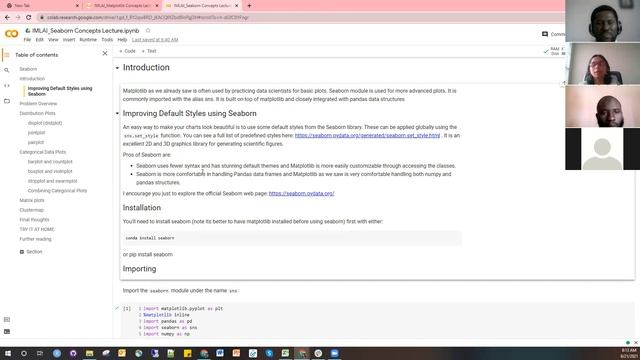Open a new browser tab with plus
640x360 pixels.
pyautogui.click(x=249, y=6)
